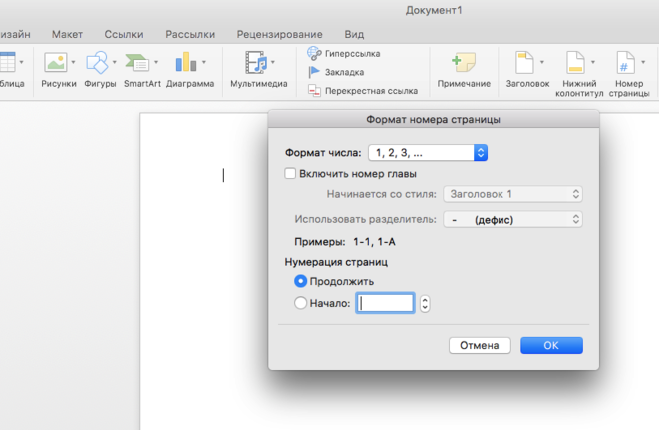Add a Закладка (Bookmark)
The height and width of the screenshot is (430, 659).
click(x=314, y=72)
